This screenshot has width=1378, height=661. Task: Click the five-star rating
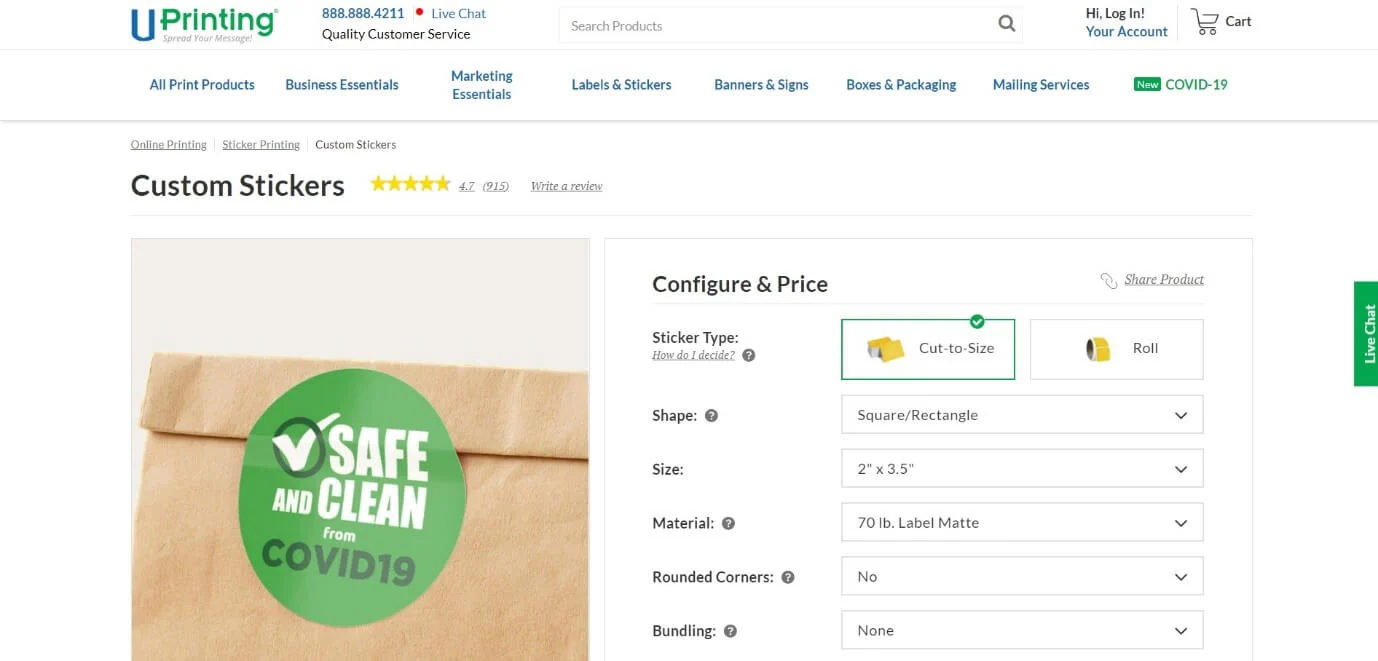(410, 184)
